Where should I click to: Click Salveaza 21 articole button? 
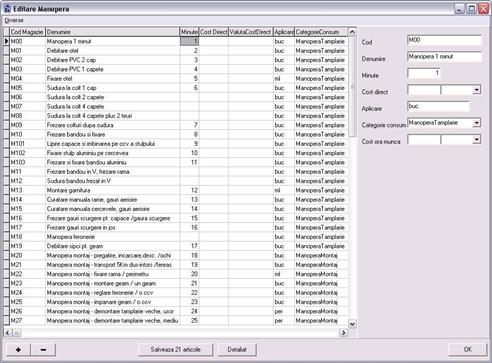pos(175,349)
